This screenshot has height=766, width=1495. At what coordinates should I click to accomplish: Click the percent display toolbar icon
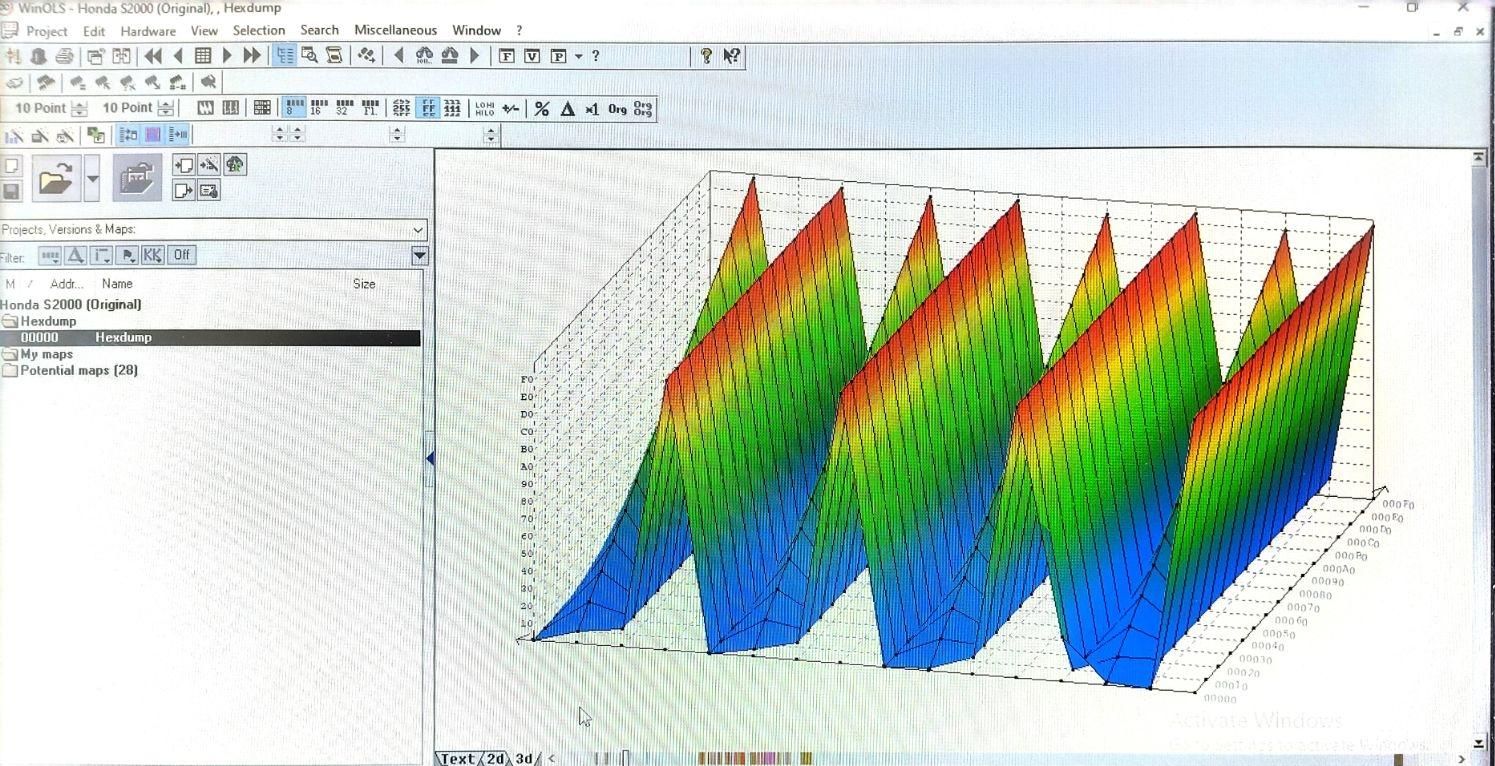[x=542, y=109]
